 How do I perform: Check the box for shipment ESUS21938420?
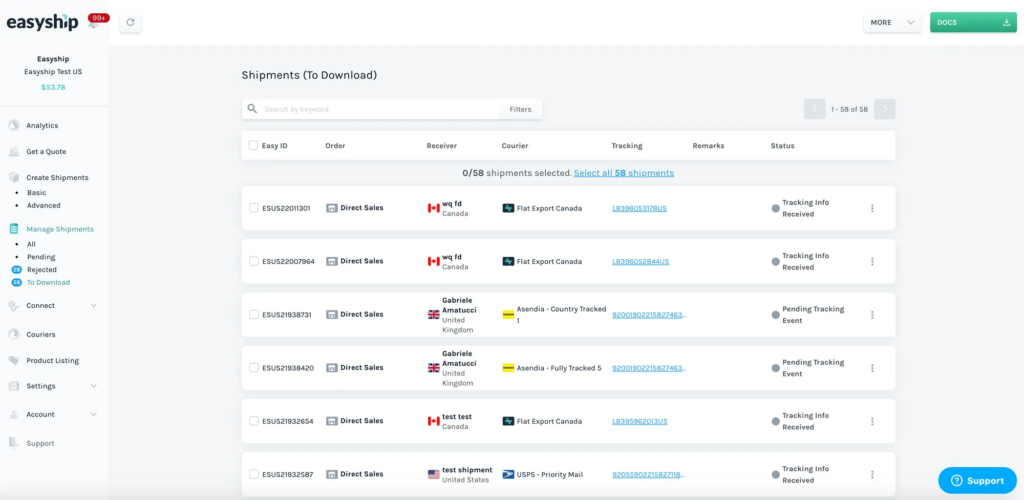pyautogui.click(x=254, y=368)
